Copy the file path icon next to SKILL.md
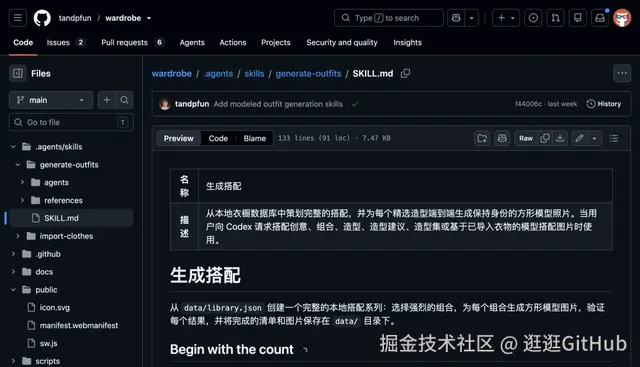The height and width of the screenshot is (367, 640). pos(405,73)
